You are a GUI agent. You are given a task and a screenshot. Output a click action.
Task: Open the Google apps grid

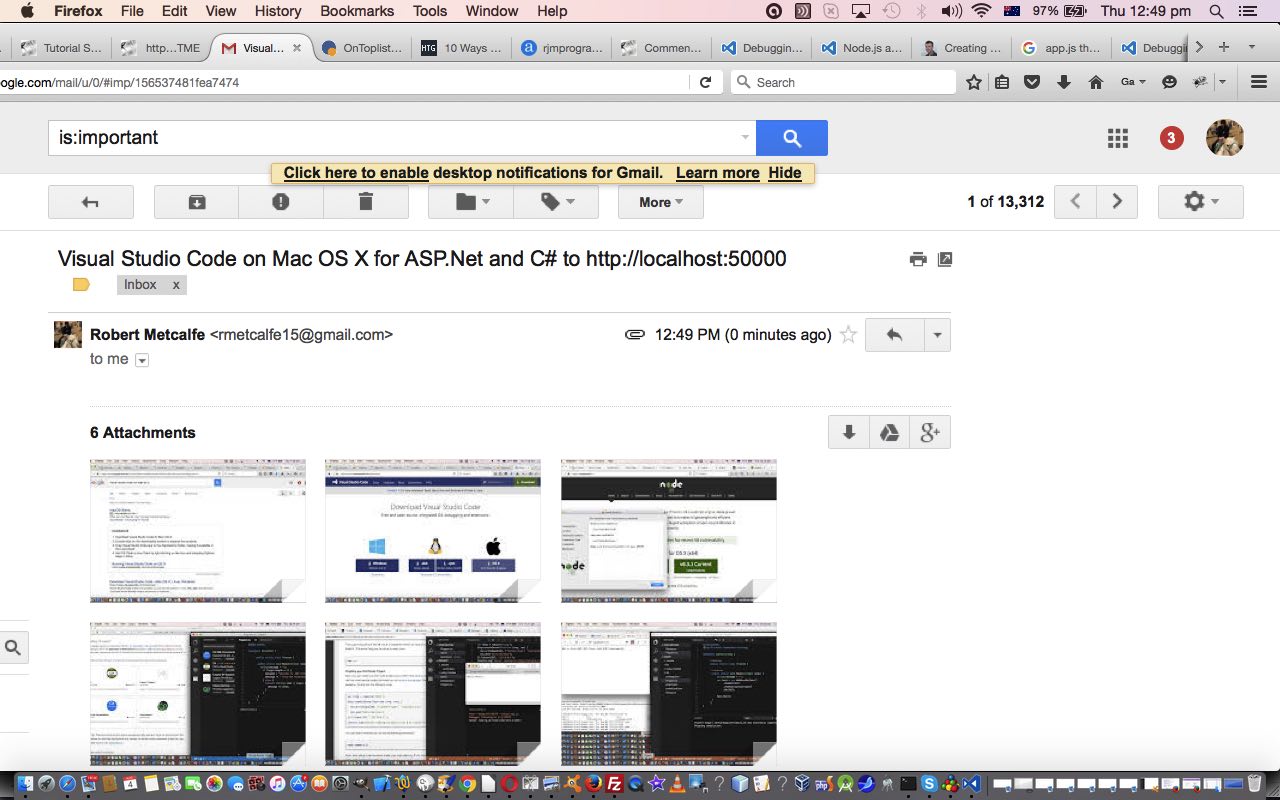pos(1118,139)
